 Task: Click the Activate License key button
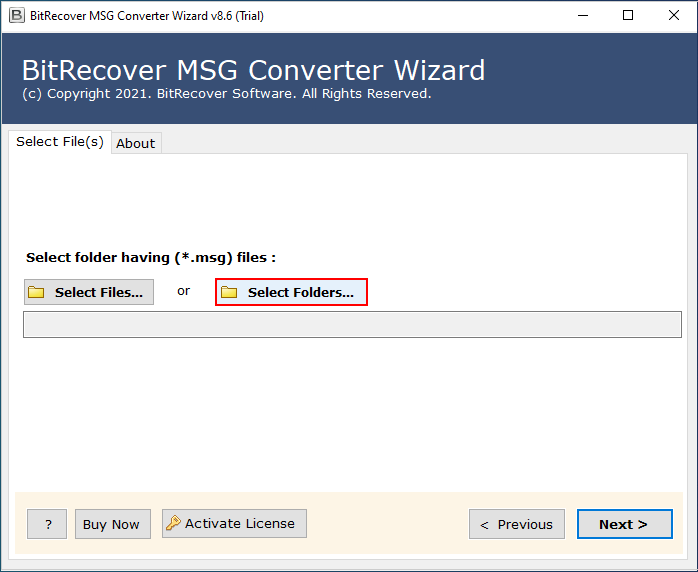234,523
